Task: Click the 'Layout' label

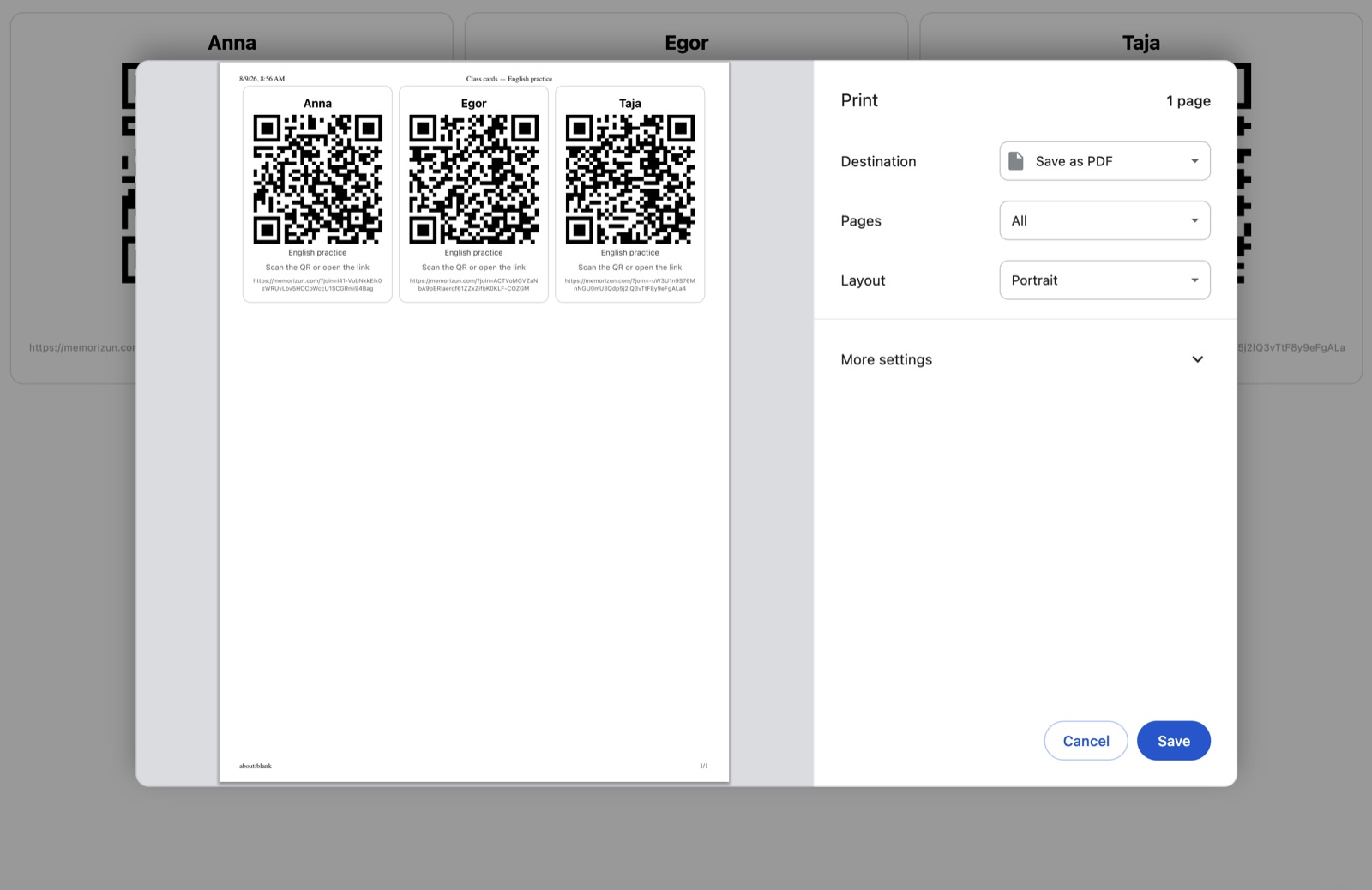Action: [863, 280]
